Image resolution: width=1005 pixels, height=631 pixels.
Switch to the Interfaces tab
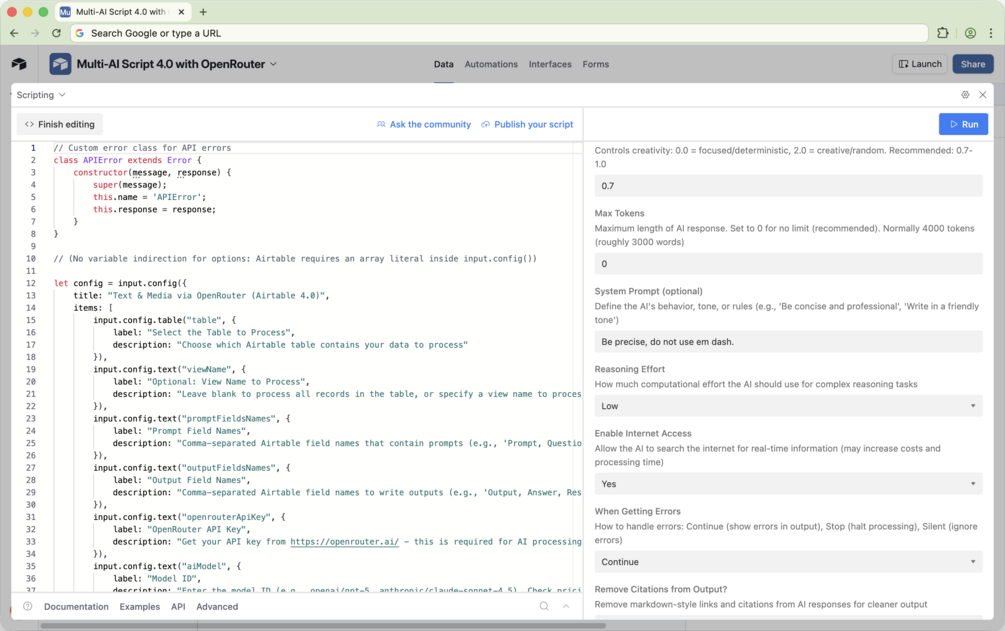(550, 64)
